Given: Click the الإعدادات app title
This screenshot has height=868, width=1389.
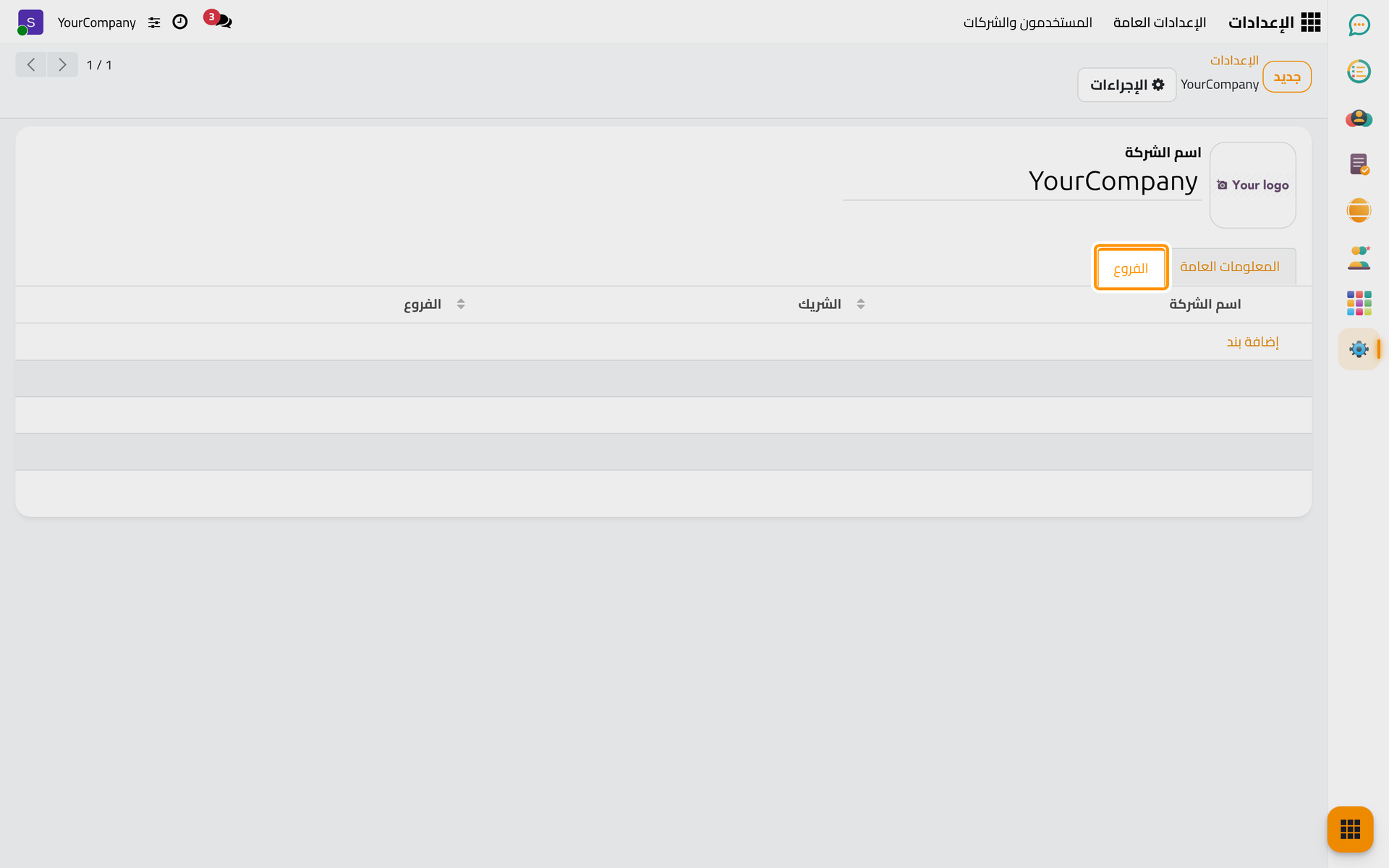Looking at the screenshot, I should point(1261,22).
